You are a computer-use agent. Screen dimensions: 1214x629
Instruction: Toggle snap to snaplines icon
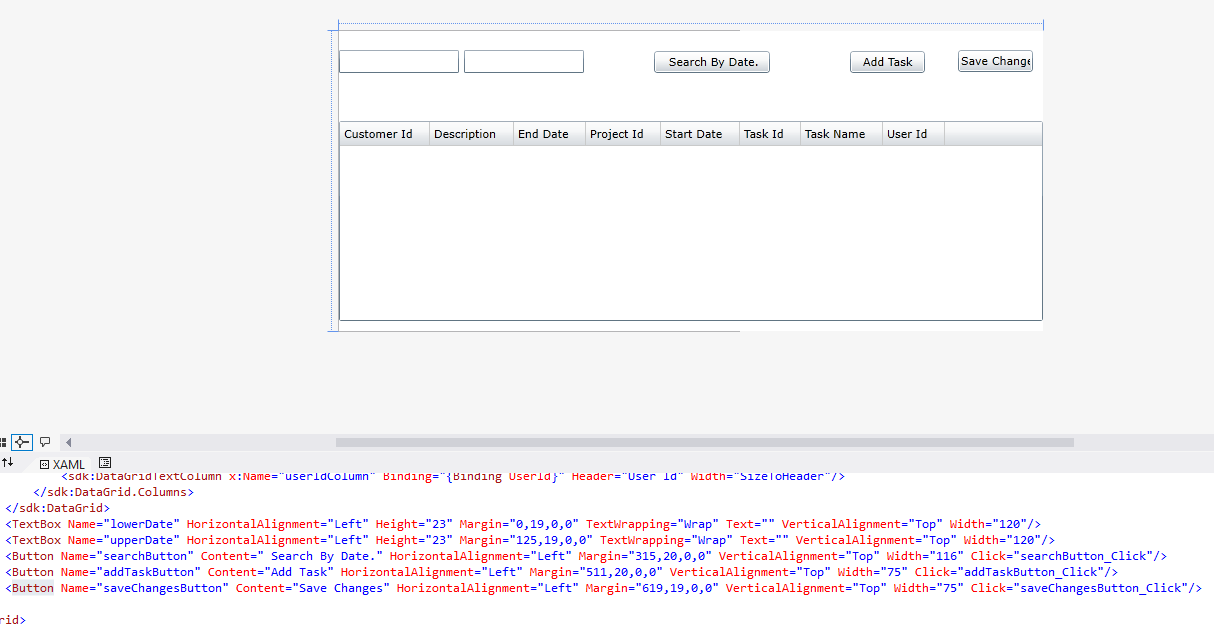[22, 442]
